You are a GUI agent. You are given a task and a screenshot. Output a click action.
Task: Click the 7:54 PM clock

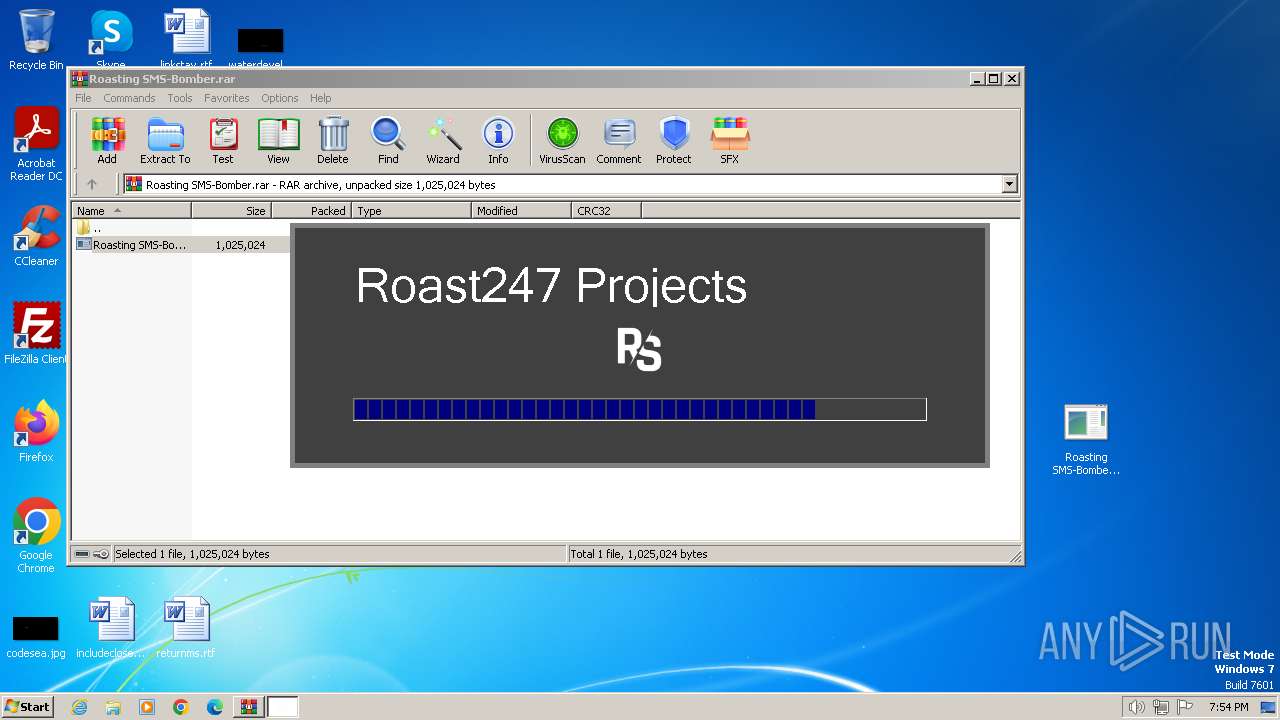[x=1228, y=707]
